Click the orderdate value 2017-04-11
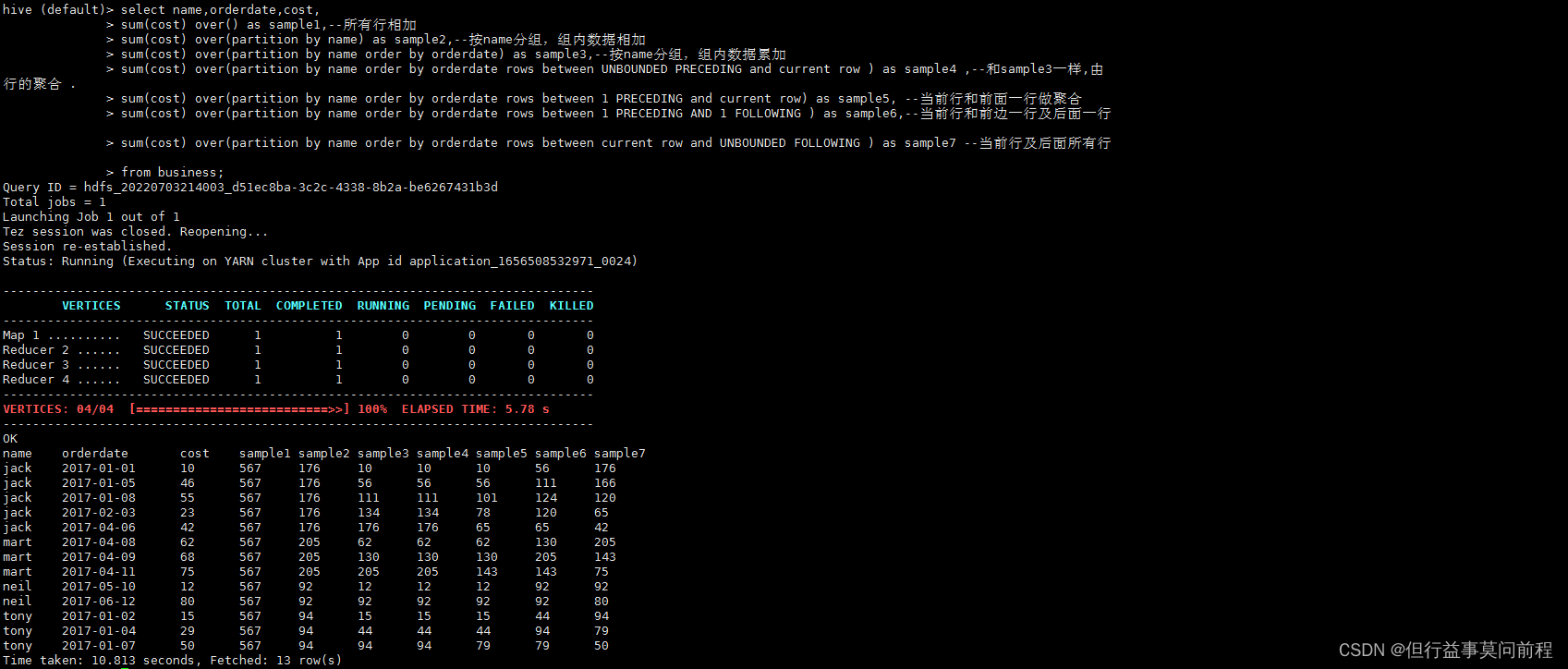1568x669 pixels. 99,572
